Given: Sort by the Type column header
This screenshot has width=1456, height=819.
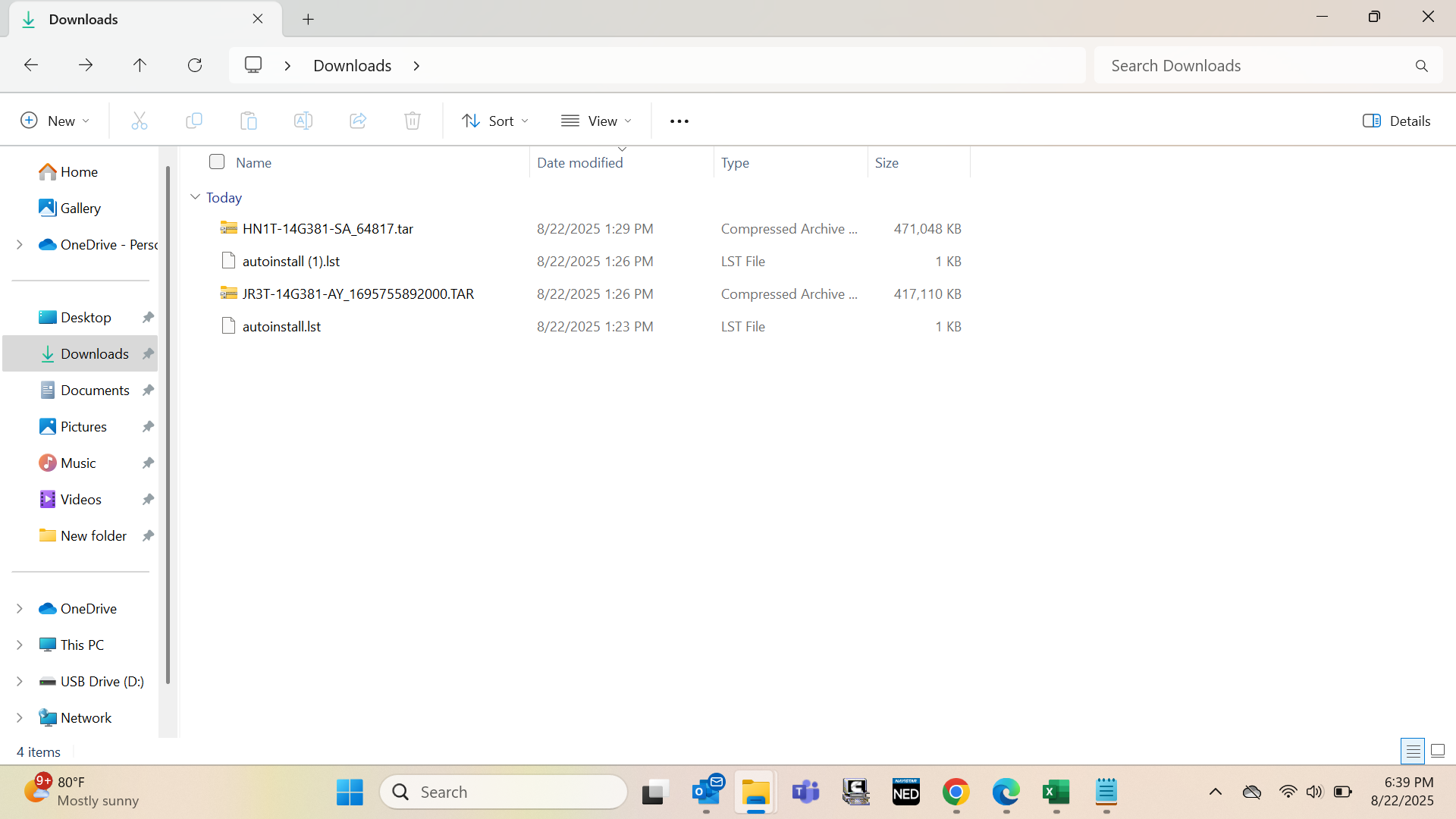Looking at the screenshot, I should pos(791,162).
